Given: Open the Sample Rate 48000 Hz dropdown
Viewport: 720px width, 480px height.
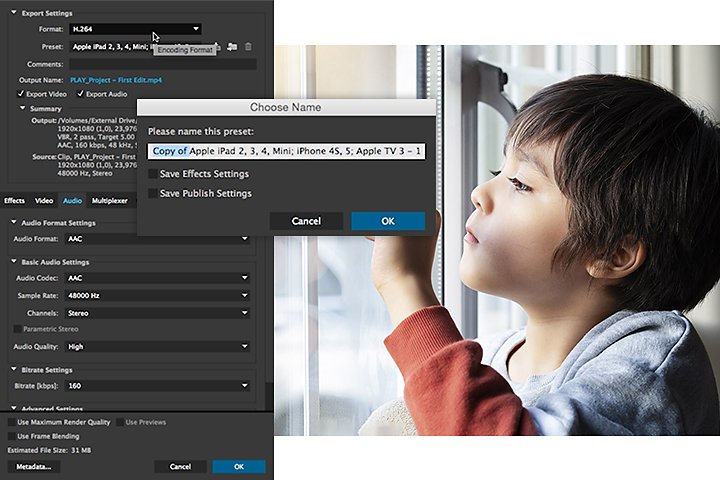Looking at the screenshot, I should click(158, 295).
